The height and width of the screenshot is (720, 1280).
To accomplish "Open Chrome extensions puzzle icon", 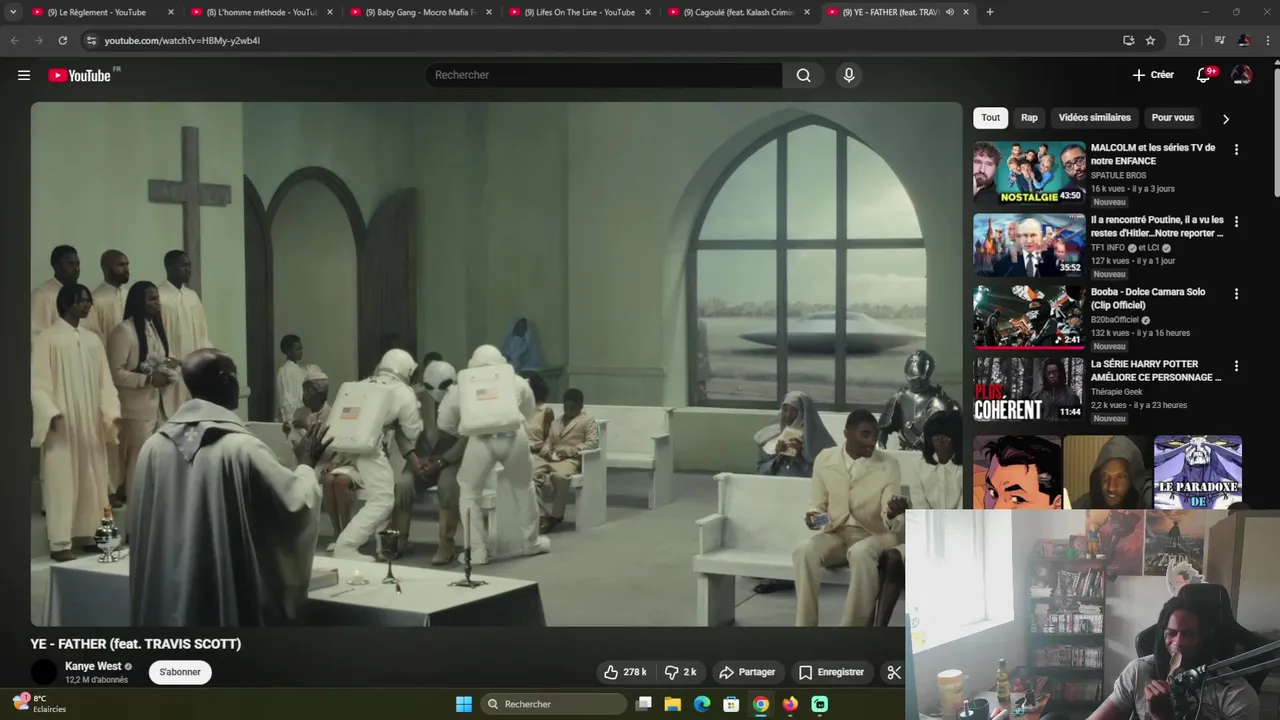I will [x=1185, y=40].
